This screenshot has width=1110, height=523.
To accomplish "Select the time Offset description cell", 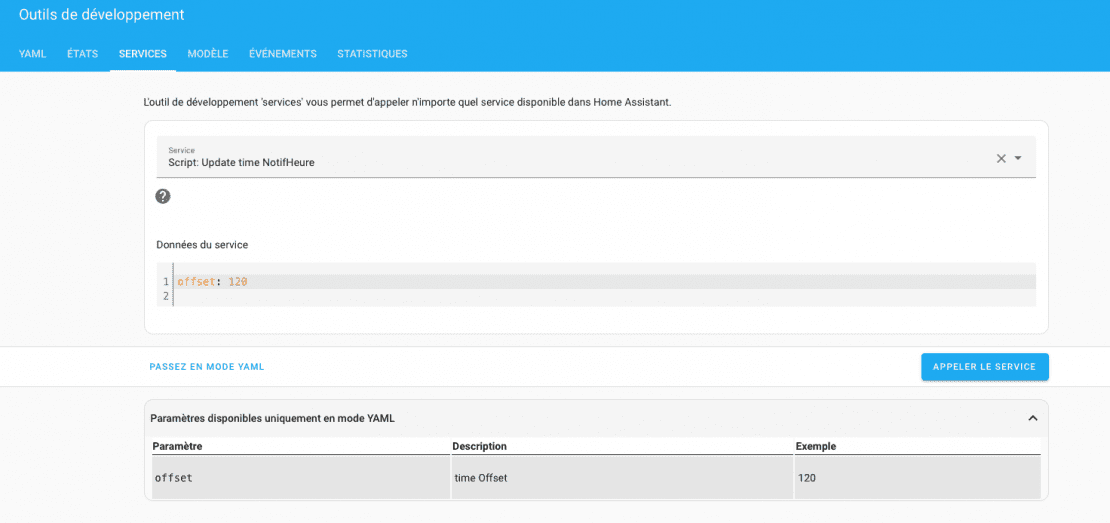I will 620,478.
